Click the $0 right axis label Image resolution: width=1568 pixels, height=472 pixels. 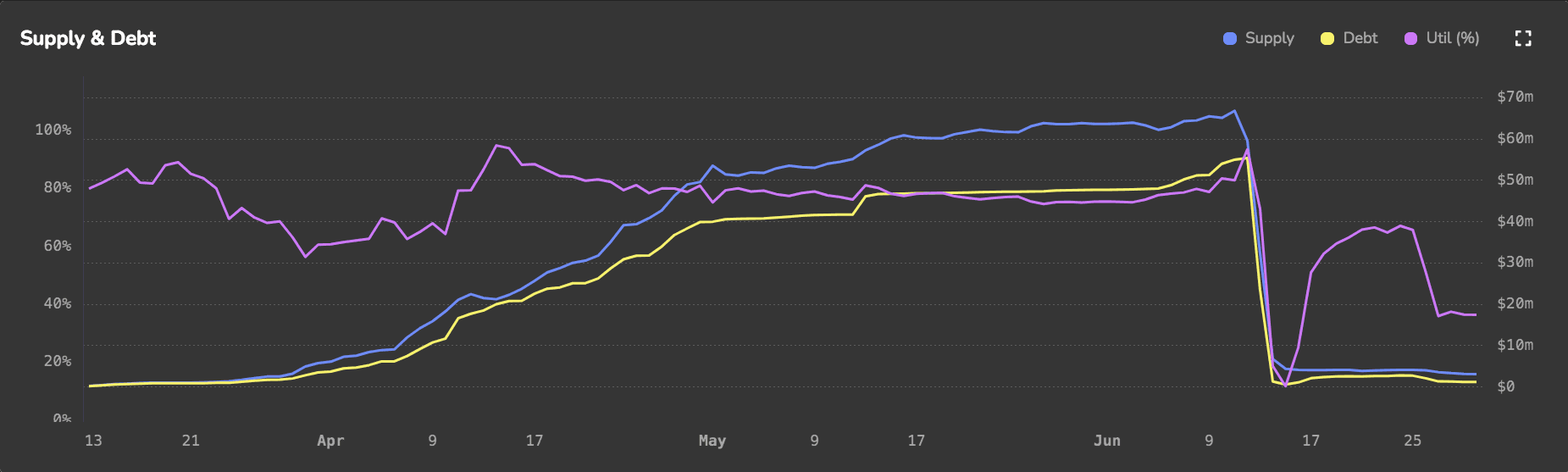(x=1505, y=386)
